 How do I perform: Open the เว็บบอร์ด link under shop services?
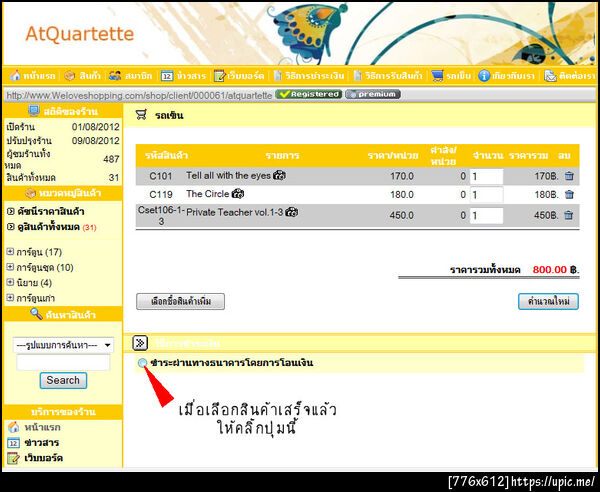point(44,458)
